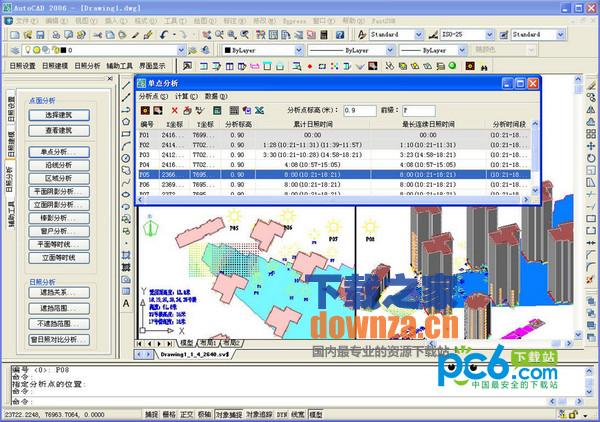
Task: Click the first icon in 单点分析 toolbar
Action: [x=145, y=110]
